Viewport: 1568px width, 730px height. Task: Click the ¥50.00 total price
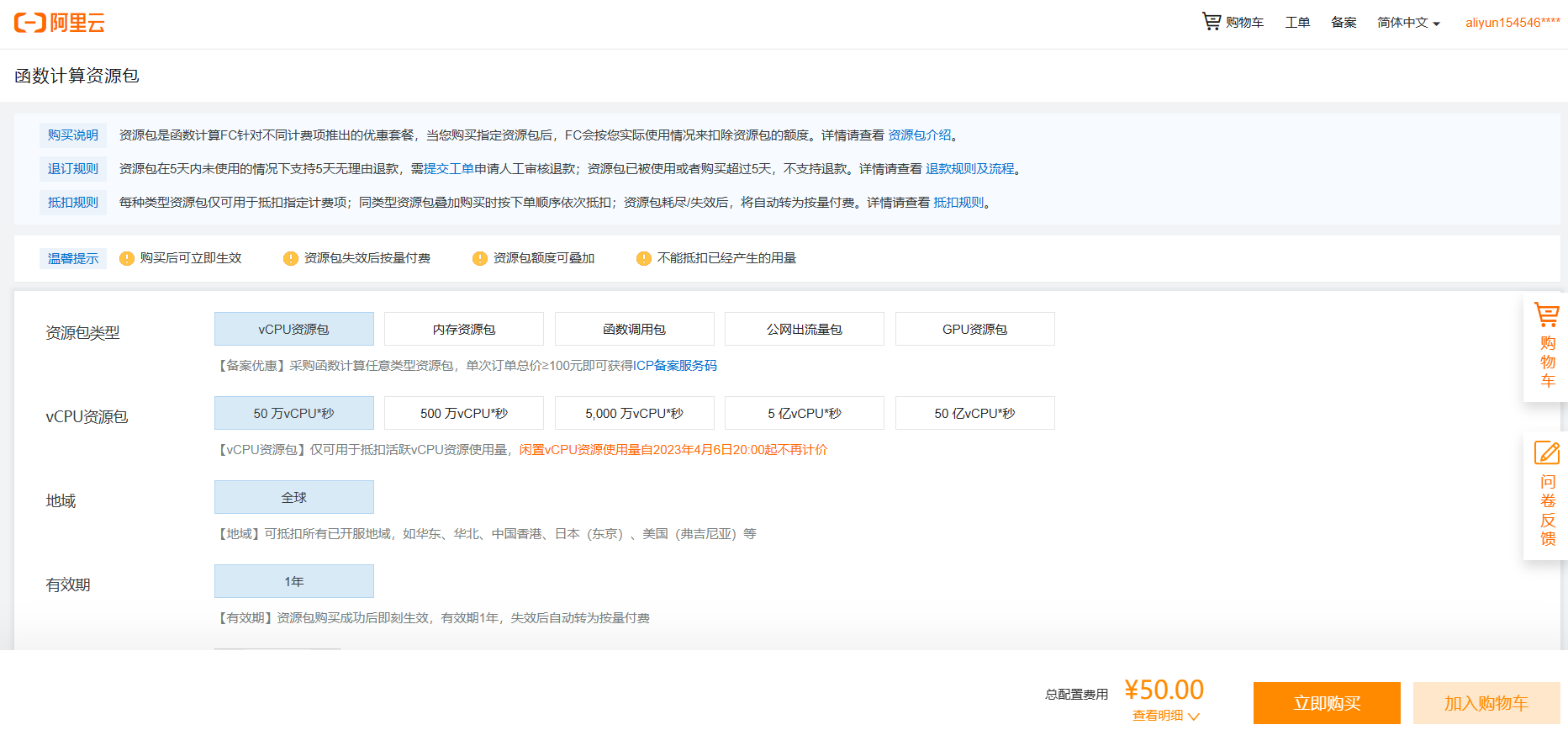click(1164, 690)
